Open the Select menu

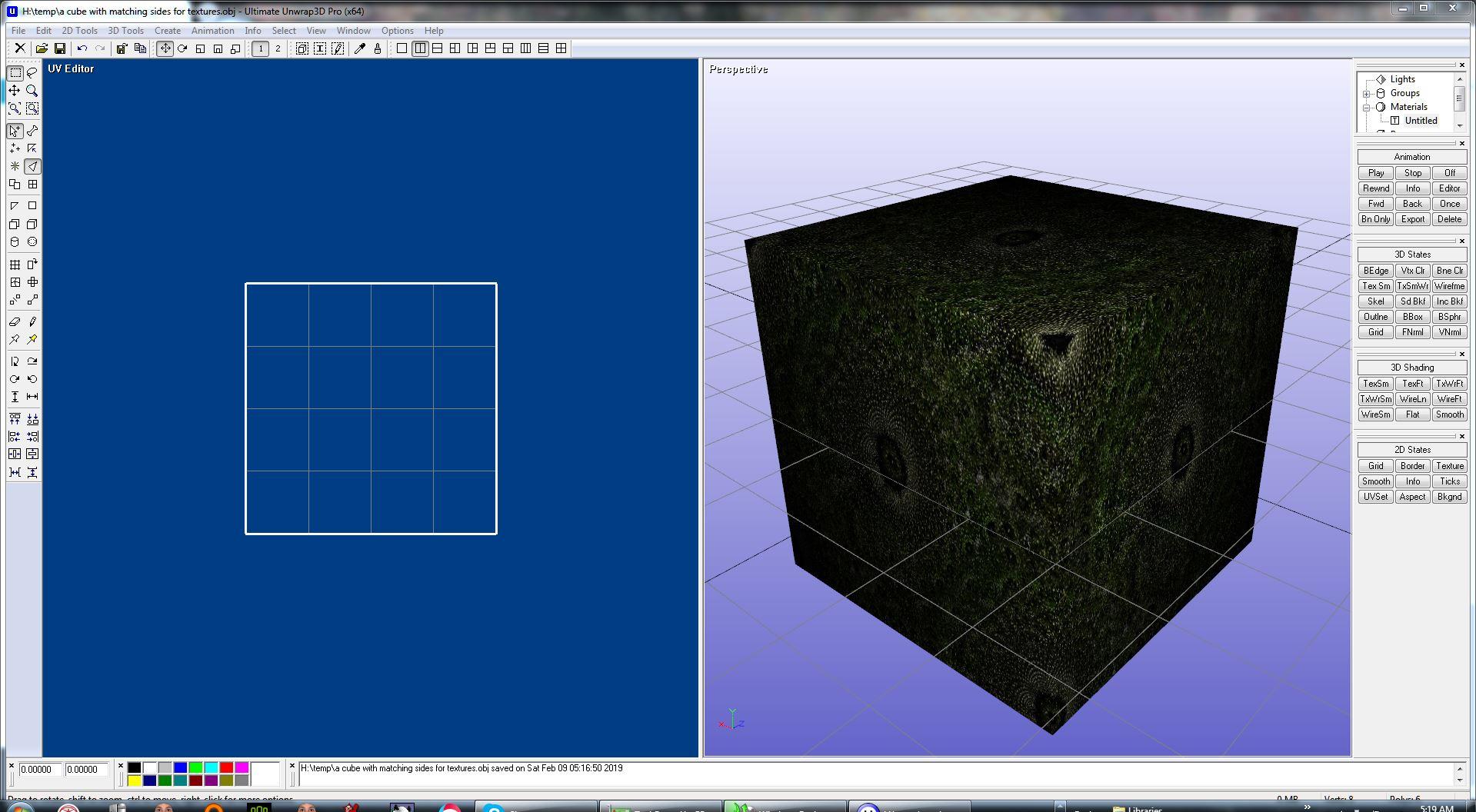pyautogui.click(x=284, y=31)
